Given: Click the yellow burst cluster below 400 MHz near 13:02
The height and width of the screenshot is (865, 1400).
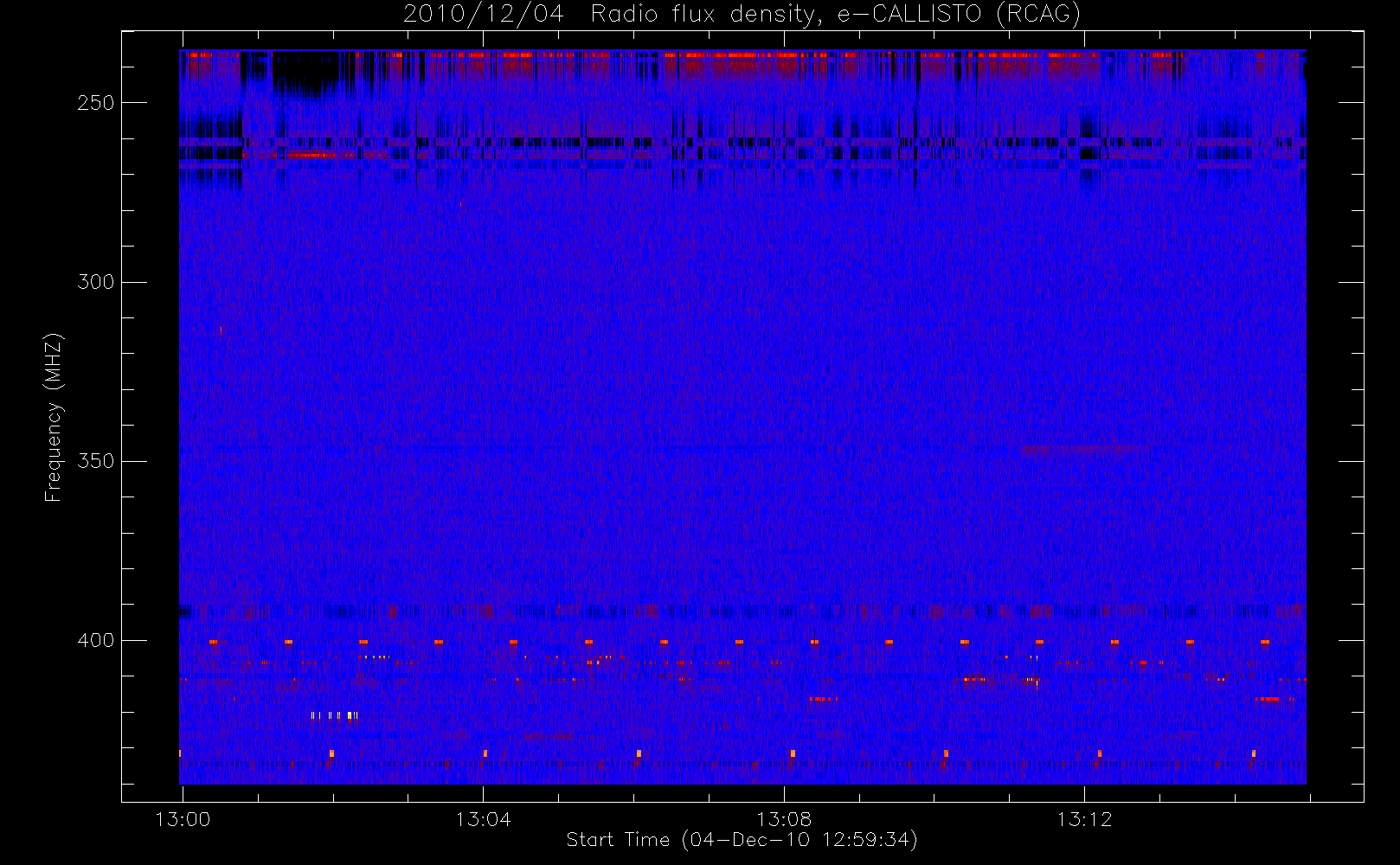Looking at the screenshot, I should (x=334, y=715).
